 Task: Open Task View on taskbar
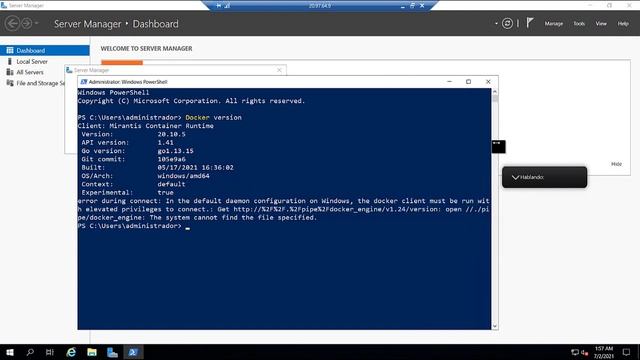point(50,352)
